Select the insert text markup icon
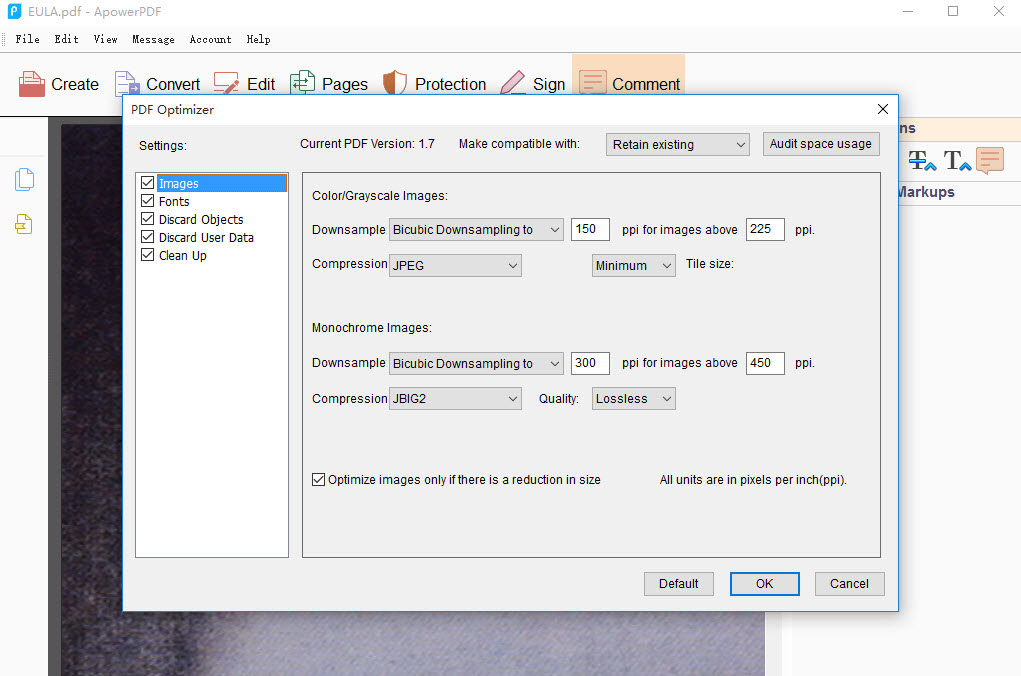This screenshot has height=676, width=1021. click(957, 160)
